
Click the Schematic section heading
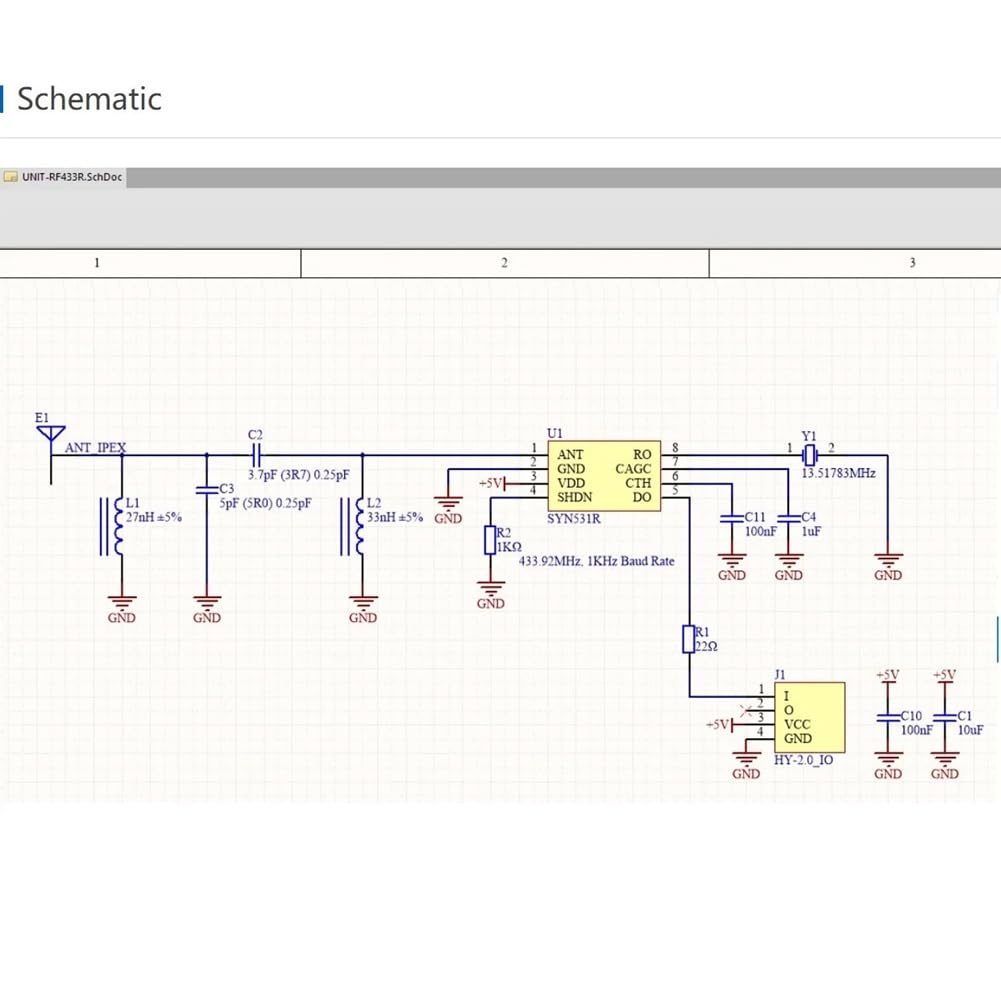pyautogui.click(x=89, y=99)
